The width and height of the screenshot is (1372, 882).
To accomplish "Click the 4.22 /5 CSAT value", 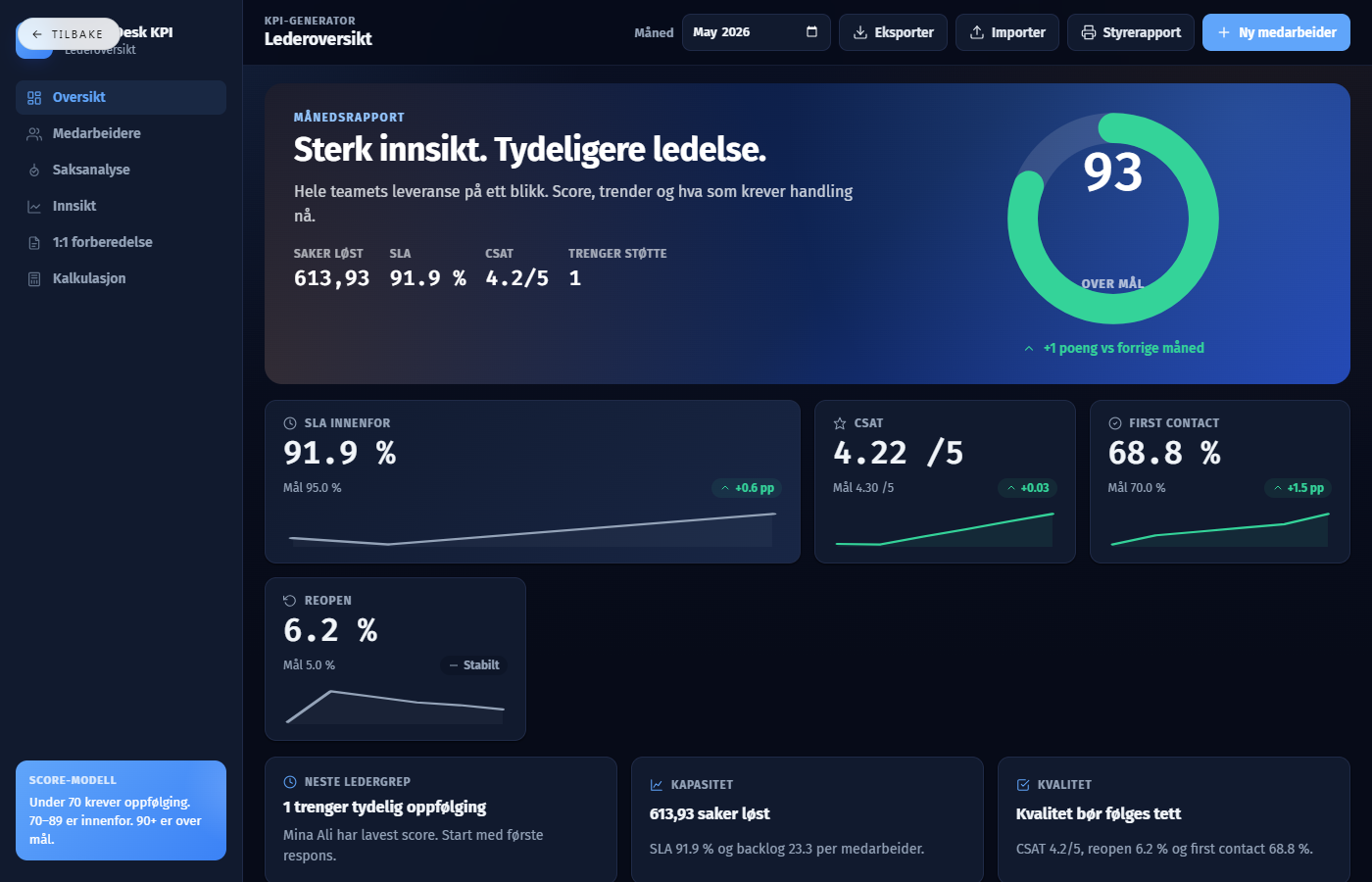I will coord(899,453).
